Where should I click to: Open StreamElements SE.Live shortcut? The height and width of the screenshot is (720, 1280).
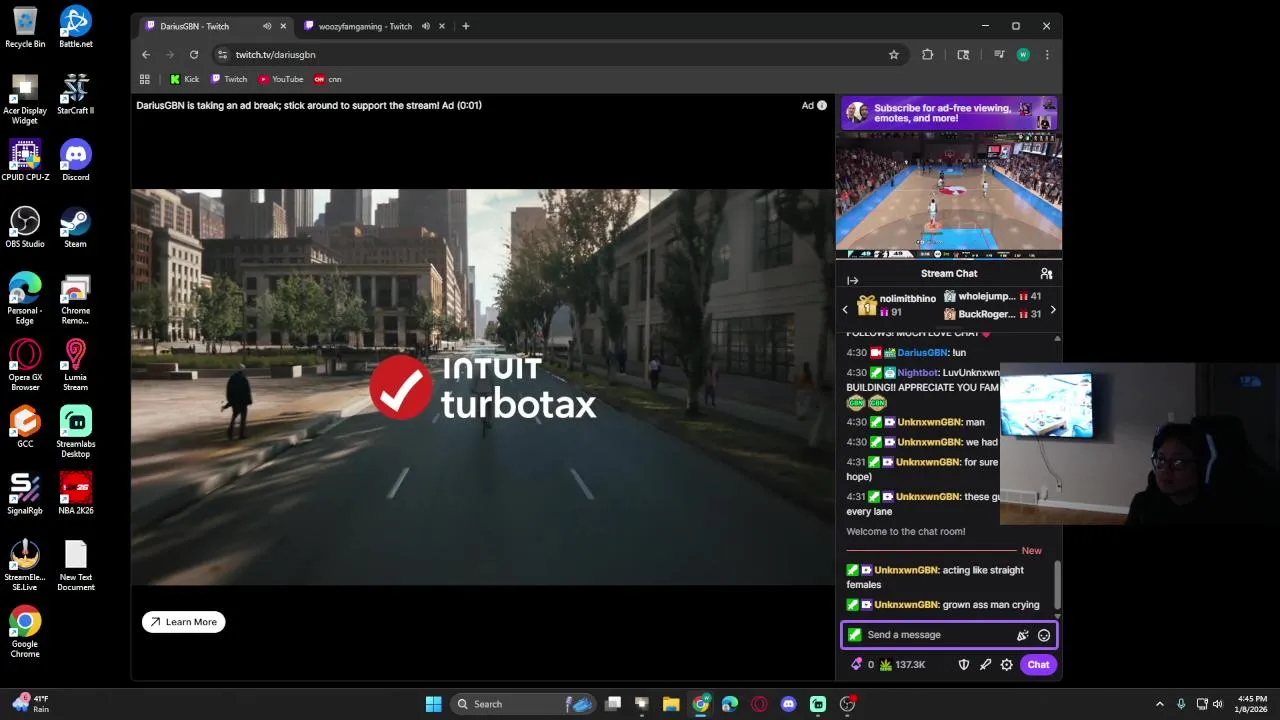[x=25, y=566]
